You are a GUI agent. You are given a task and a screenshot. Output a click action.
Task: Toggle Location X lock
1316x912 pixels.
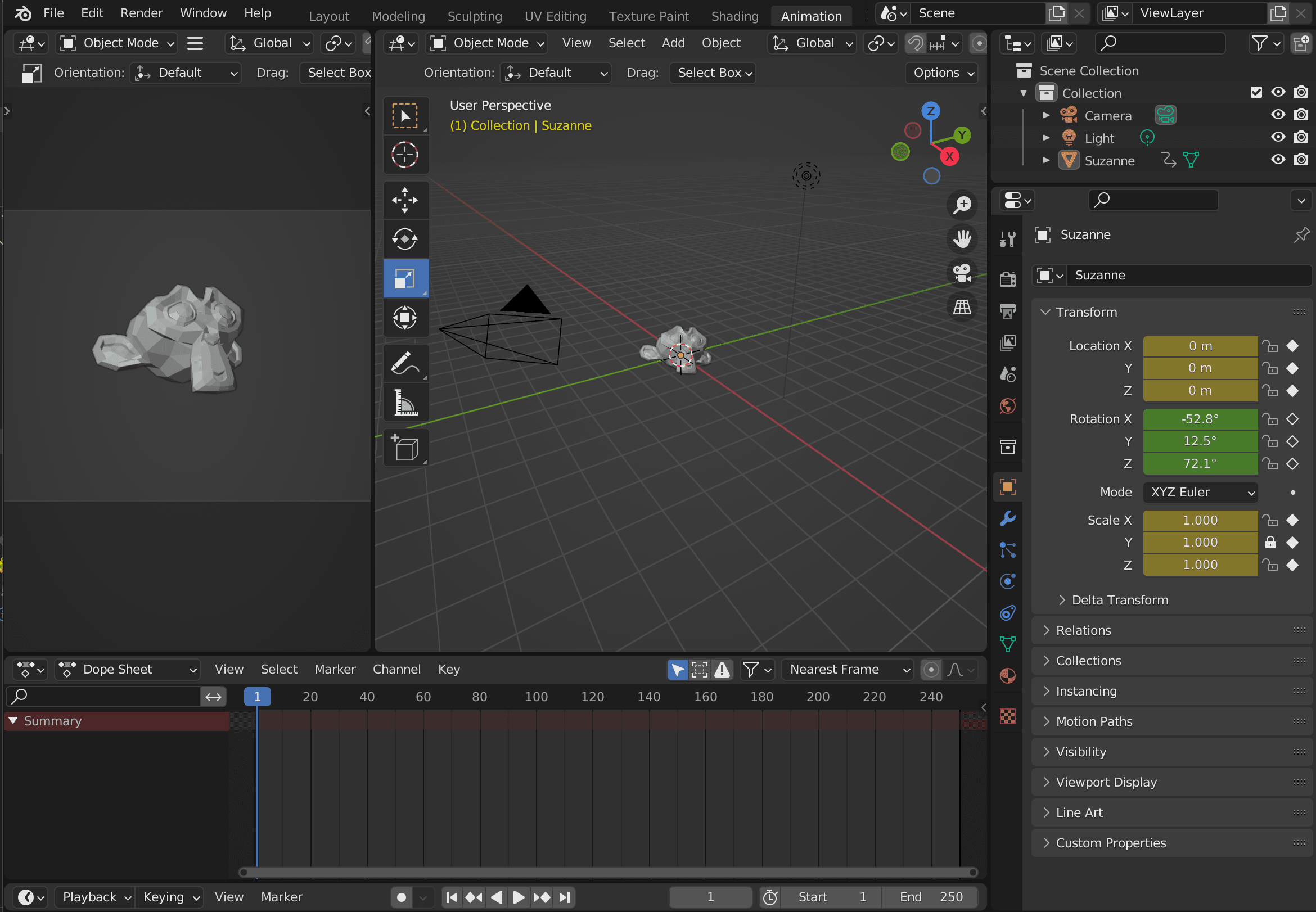click(x=1270, y=346)
